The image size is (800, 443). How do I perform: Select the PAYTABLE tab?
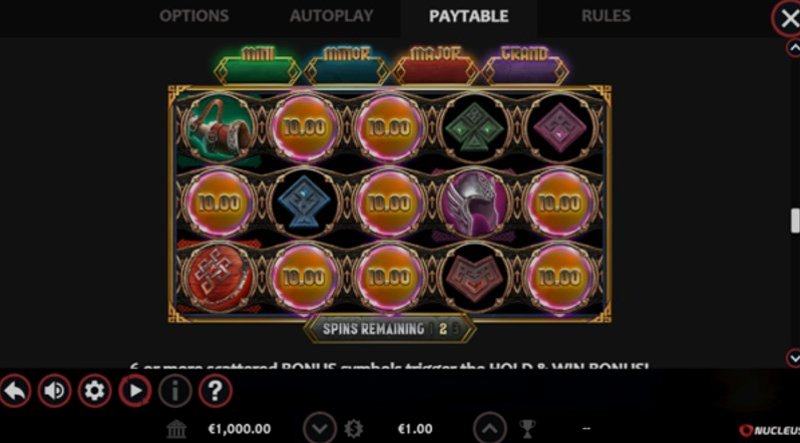469,16
